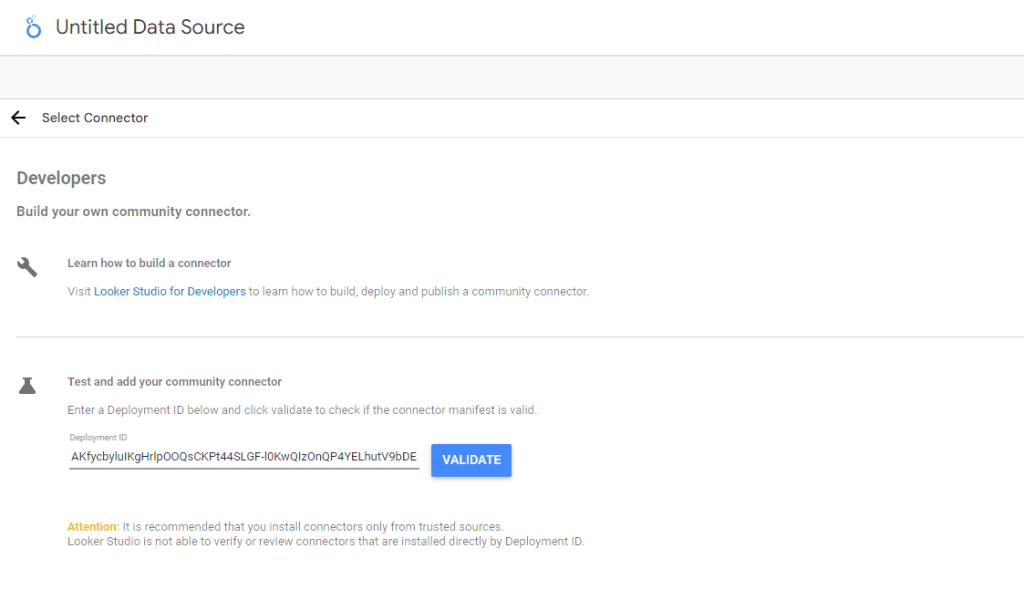The width and height of the screenshot is (1024, 600).
Task: Click the Looker Studio logo icon
Action: pyautogui.click(x=33, y=28)
